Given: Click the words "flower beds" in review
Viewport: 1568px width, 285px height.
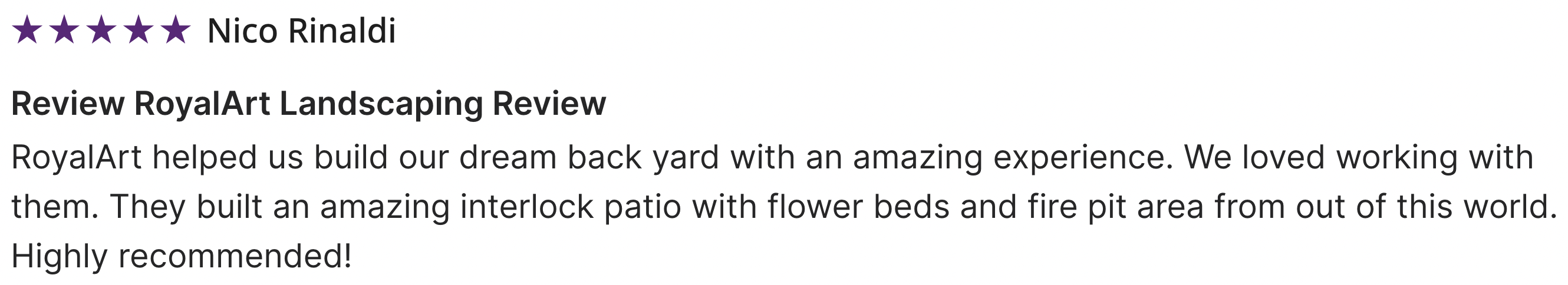Looking at the screenshot, I should (858, 207).
